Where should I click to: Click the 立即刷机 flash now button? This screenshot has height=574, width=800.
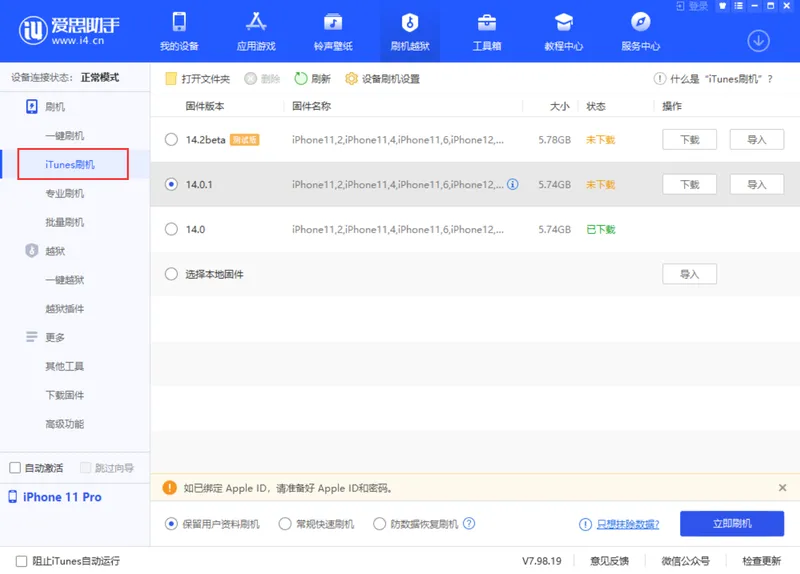(732, 523)
